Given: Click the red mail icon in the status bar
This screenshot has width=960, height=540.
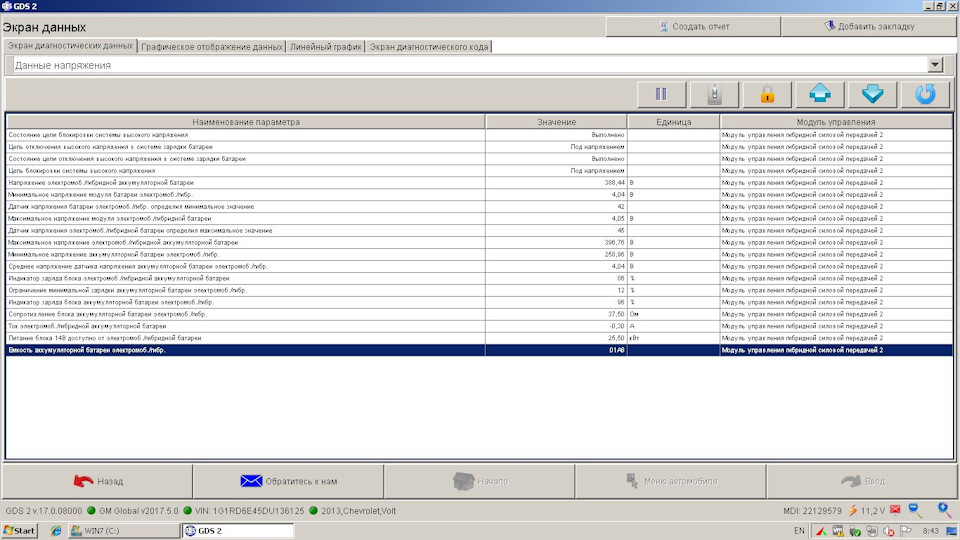Looking at the screenshot, I should pos(896,510).
